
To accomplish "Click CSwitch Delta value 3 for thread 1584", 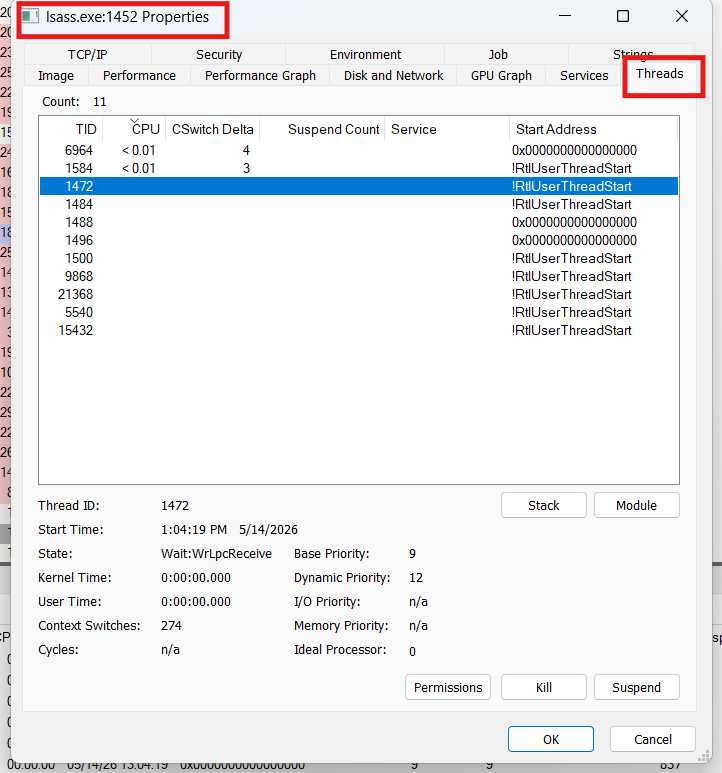I will (246, 169).
